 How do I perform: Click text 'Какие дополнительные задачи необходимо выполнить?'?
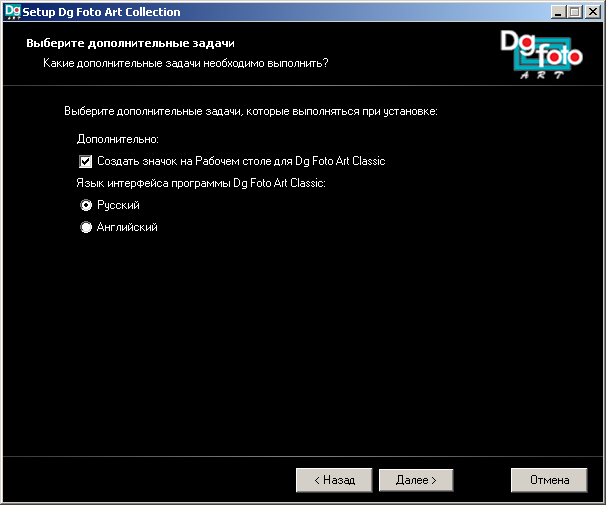click(186, 63)
